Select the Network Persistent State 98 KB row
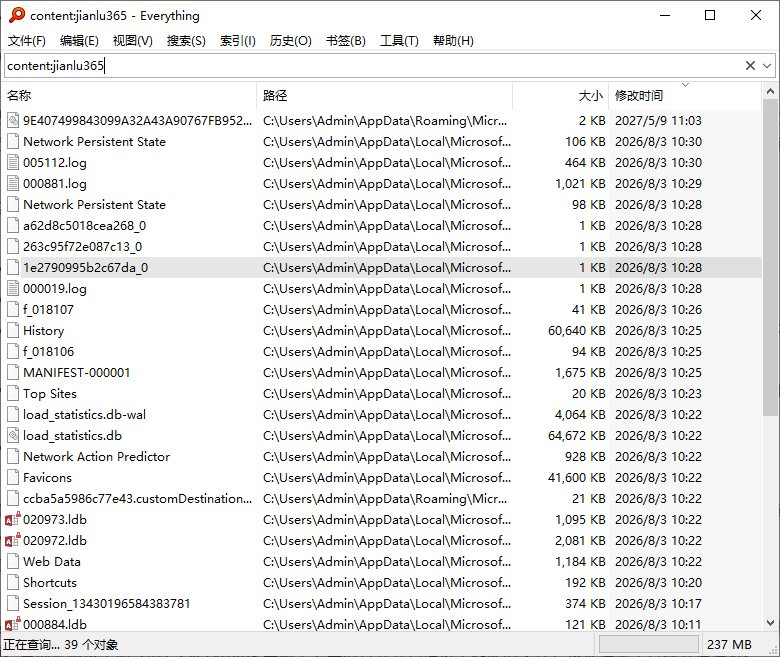The height and width of the screenshot is (657, 780). click(382, 204)
